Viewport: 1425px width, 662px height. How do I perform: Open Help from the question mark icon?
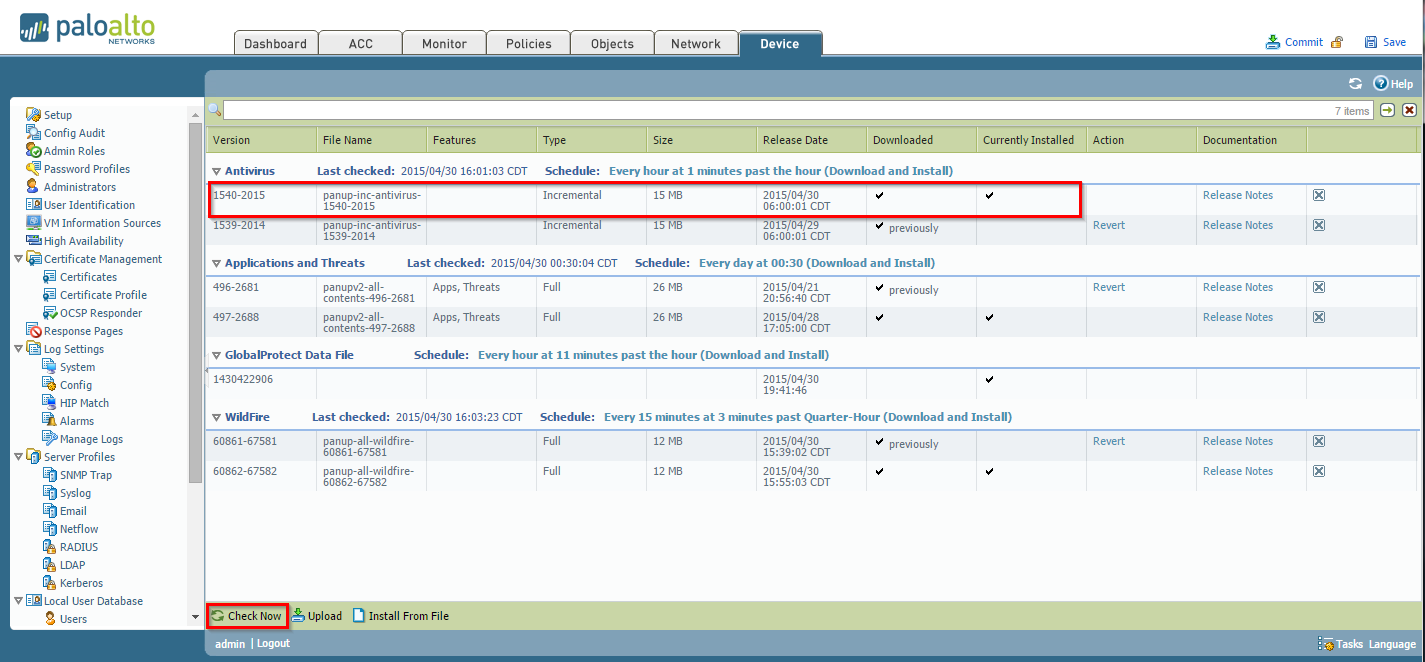1381,84
